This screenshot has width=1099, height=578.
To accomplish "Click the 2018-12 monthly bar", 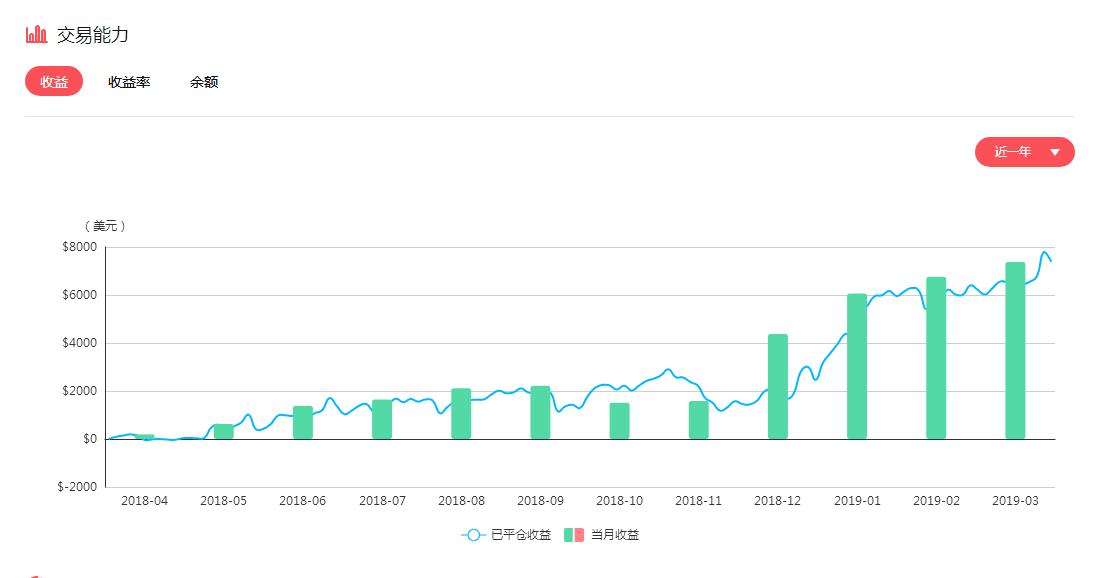I will [x=778, y=387].
